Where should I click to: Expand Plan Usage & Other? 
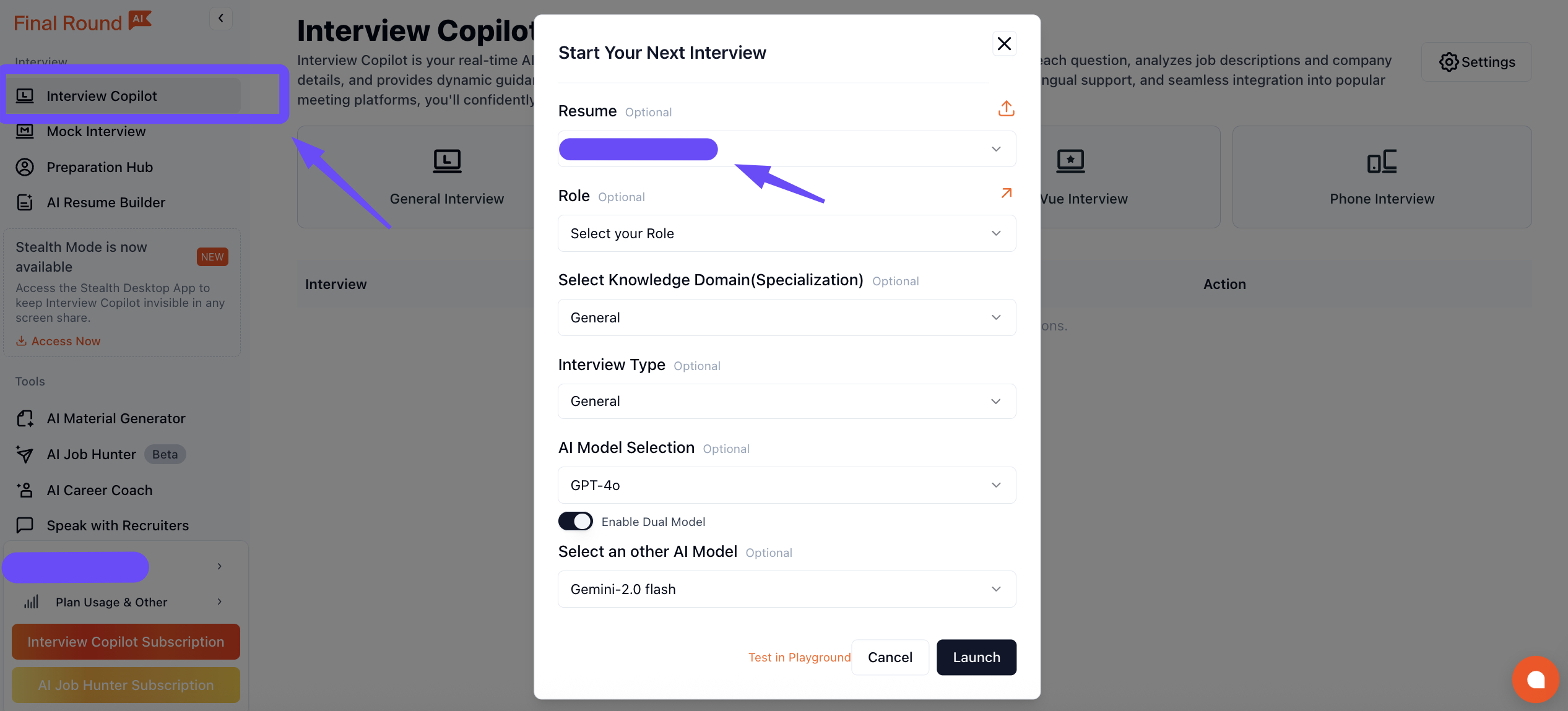point(110,601)
